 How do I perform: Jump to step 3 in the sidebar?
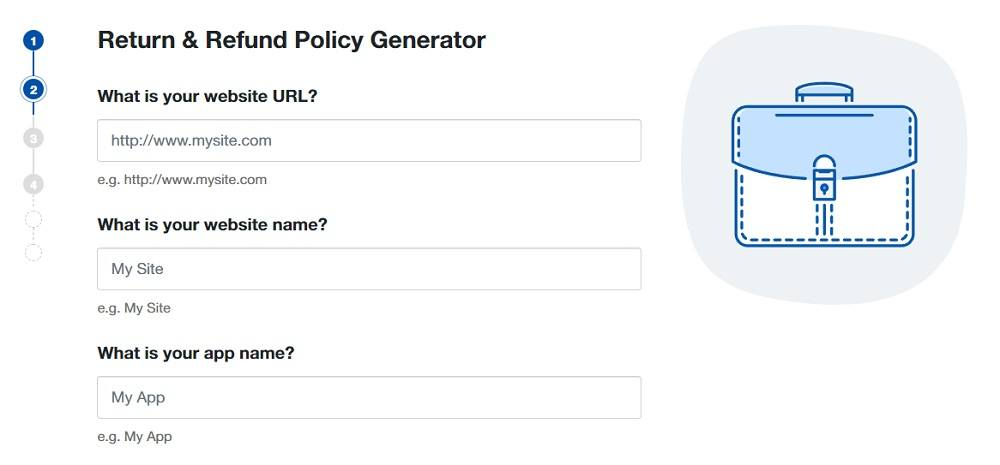[x=34, y=137]
